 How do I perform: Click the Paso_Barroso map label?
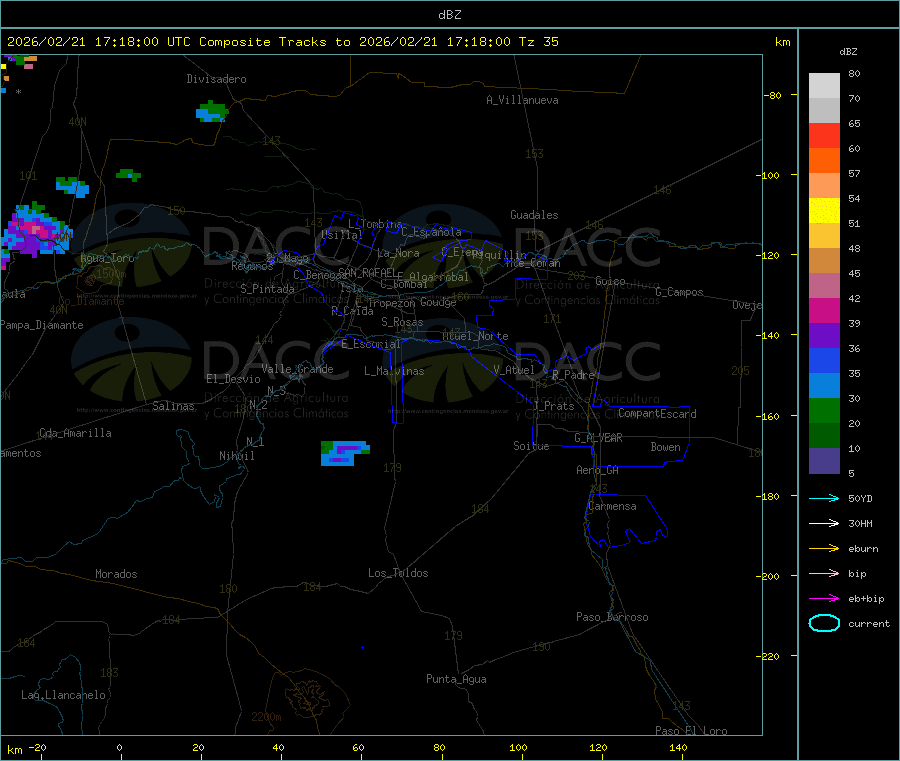pyautogui.click(x=612, y=617)
